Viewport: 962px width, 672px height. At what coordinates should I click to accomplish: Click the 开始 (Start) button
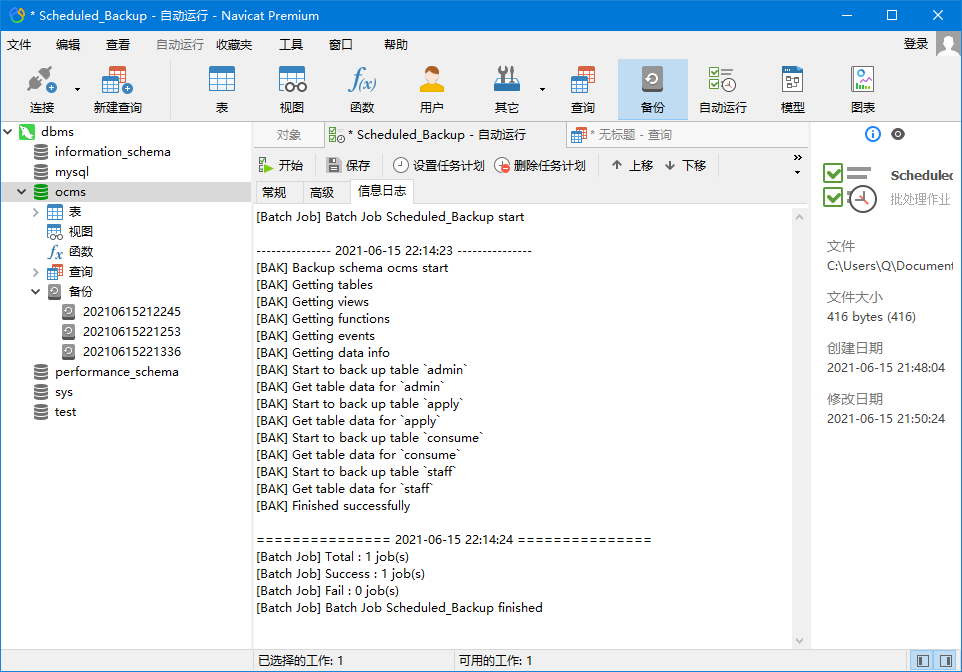(x=281, y=166)
